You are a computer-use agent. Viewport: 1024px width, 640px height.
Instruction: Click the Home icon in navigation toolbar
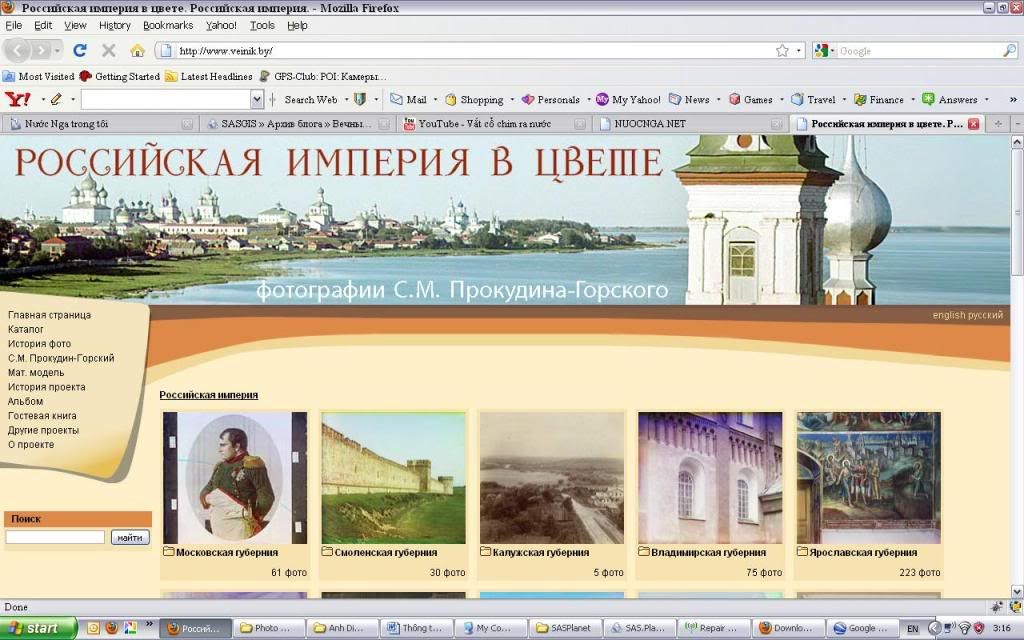(137, 50)
